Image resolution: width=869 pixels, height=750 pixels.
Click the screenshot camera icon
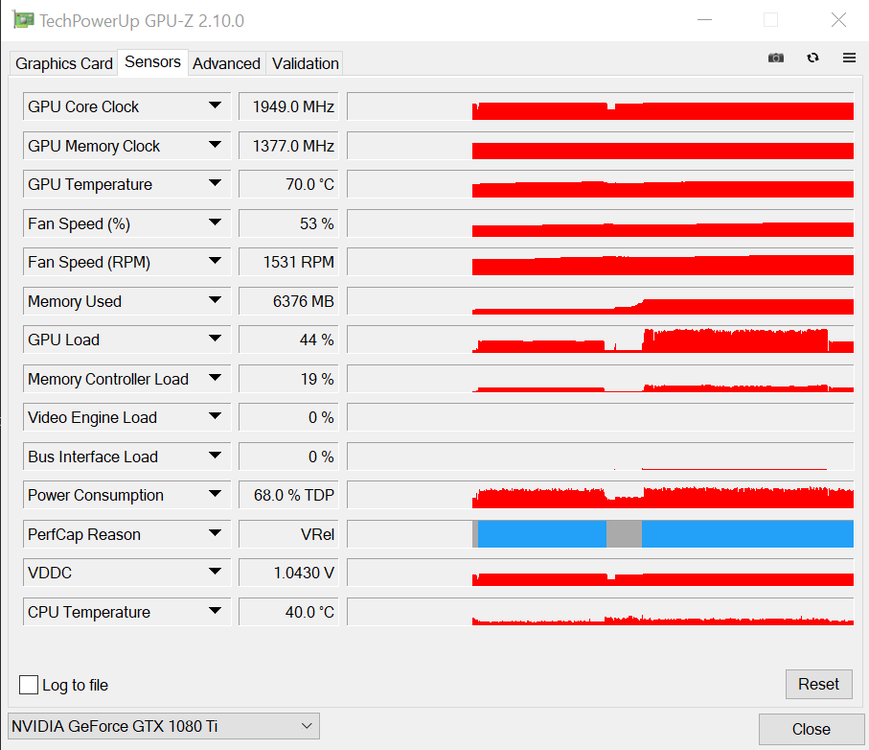pos(775,58)
